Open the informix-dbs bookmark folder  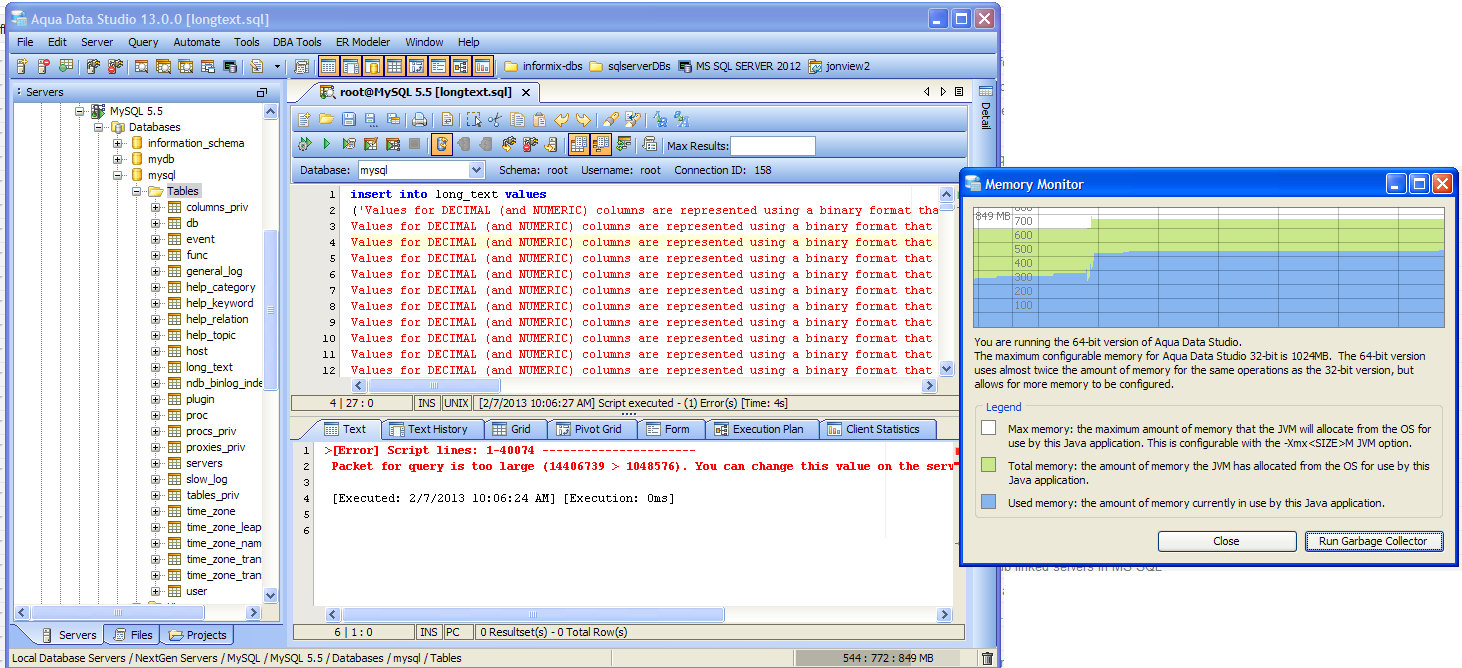tap(541, 67)
